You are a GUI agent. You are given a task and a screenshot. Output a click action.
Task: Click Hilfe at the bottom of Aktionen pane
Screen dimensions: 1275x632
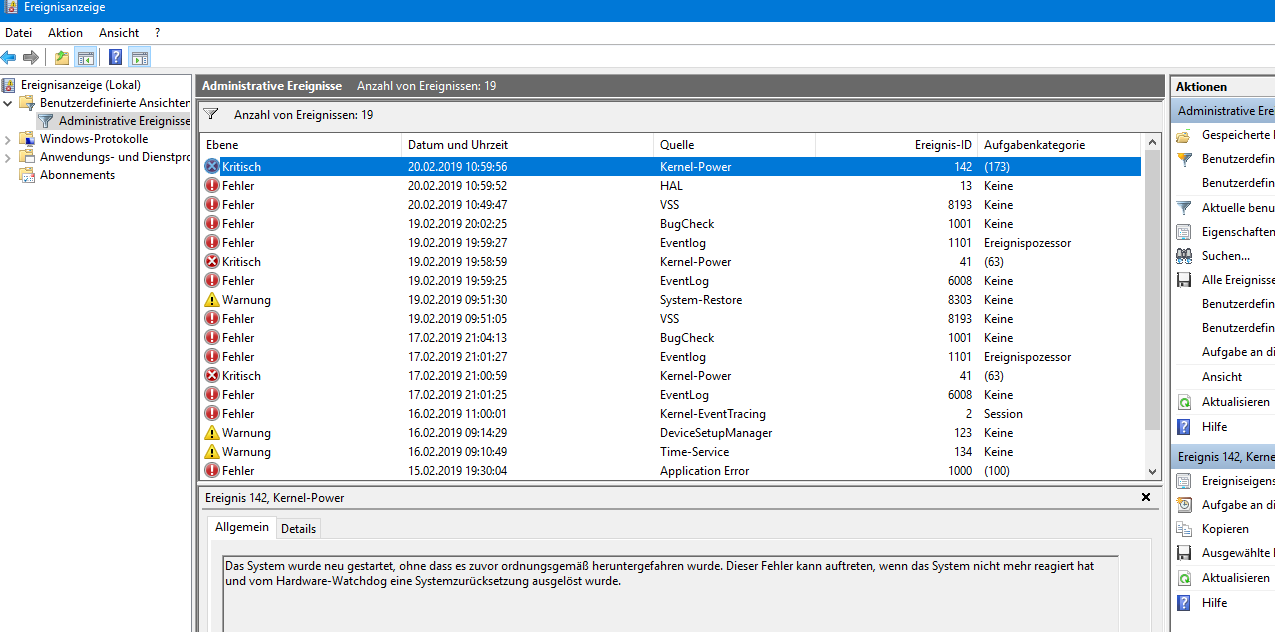coord(1214,603)
